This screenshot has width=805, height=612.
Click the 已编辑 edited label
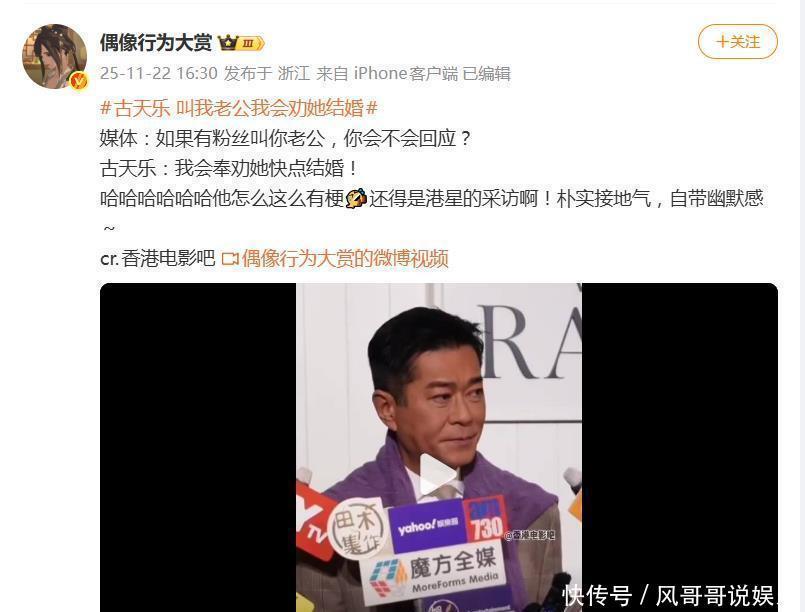pos(487,73)
